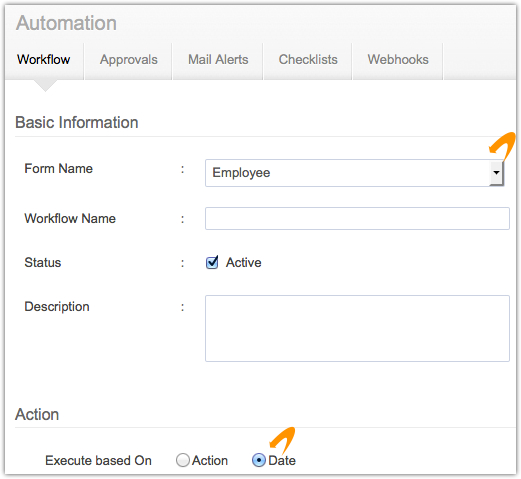
Task: Click inside the Description text area
Action: point(357,328)
